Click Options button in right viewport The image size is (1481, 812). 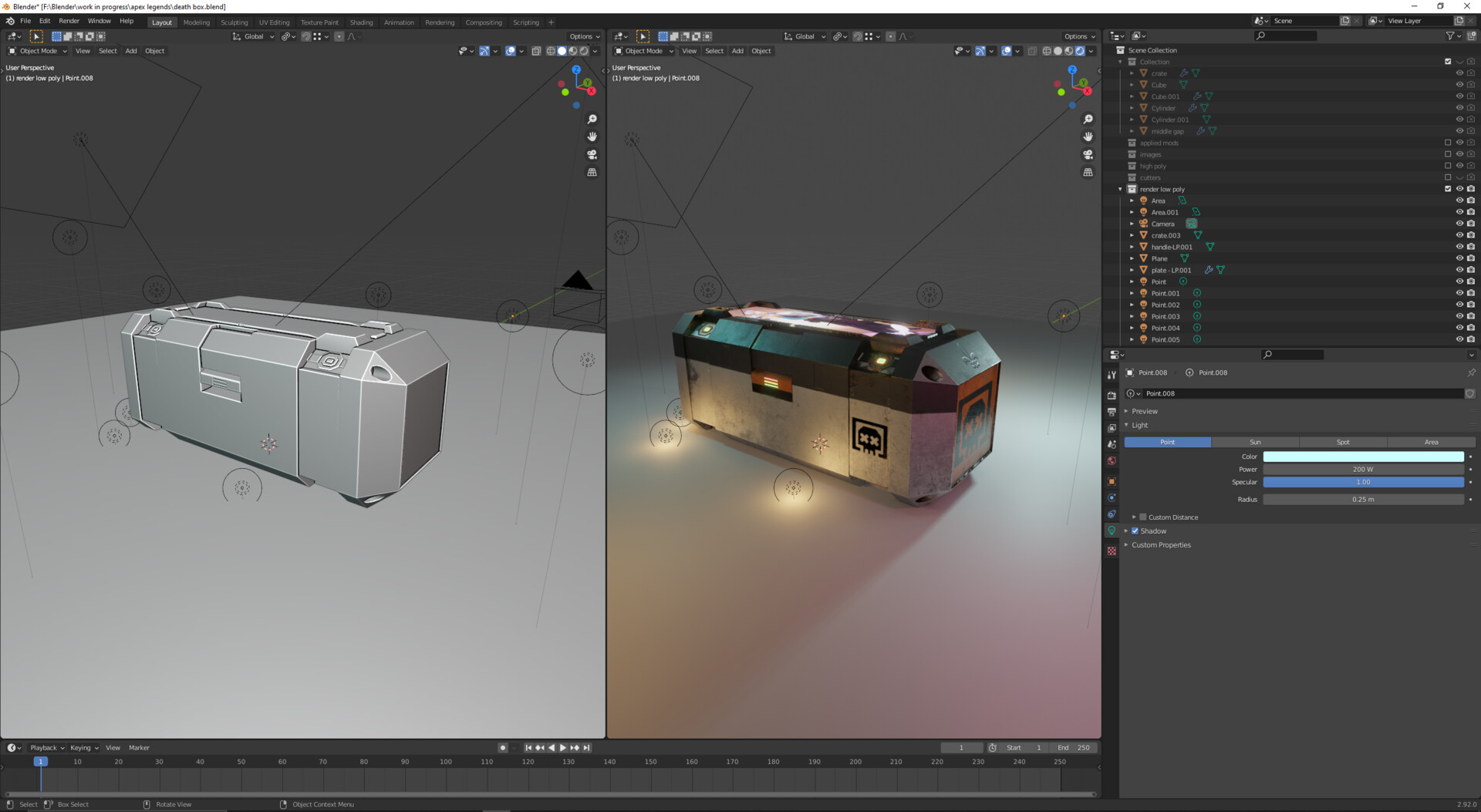coord(1079,36)
